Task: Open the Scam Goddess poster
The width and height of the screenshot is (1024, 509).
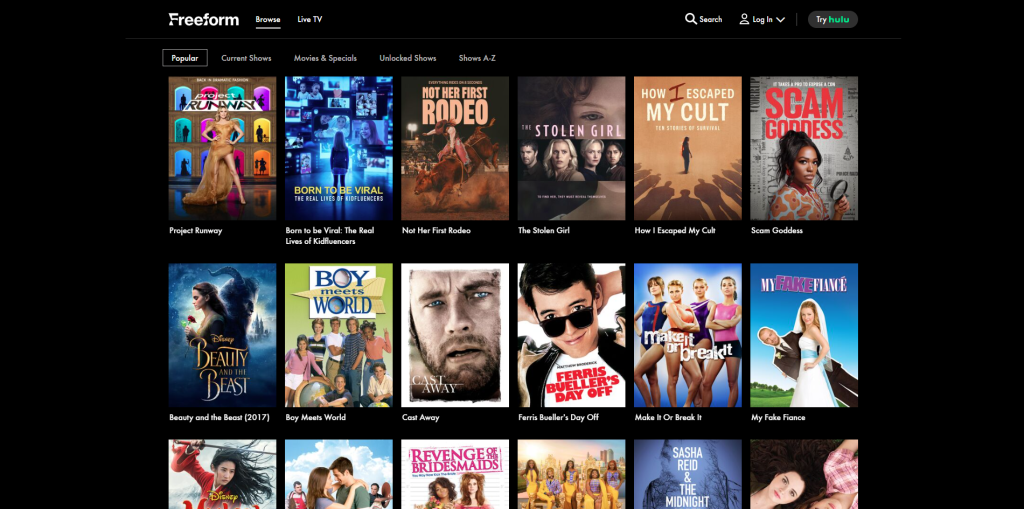Action: coord(804,148)
